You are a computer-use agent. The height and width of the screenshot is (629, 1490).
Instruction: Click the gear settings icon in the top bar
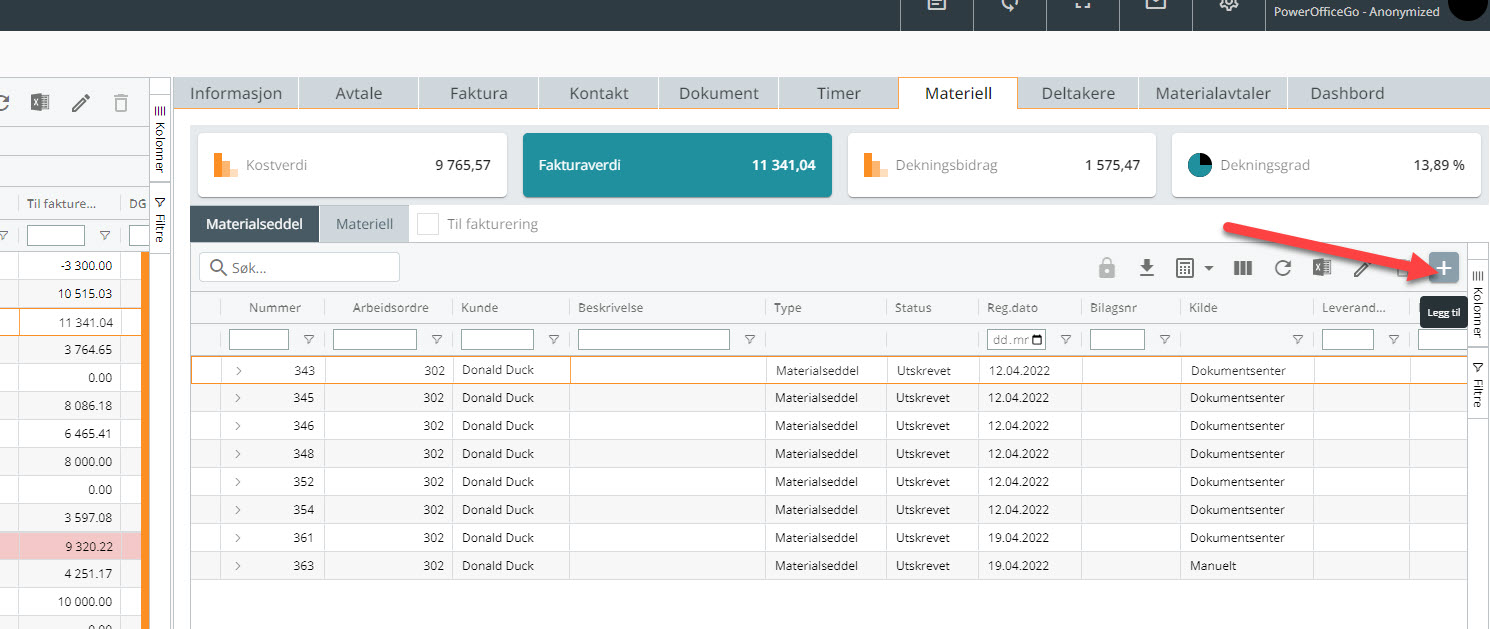[x=1230, y=6]
